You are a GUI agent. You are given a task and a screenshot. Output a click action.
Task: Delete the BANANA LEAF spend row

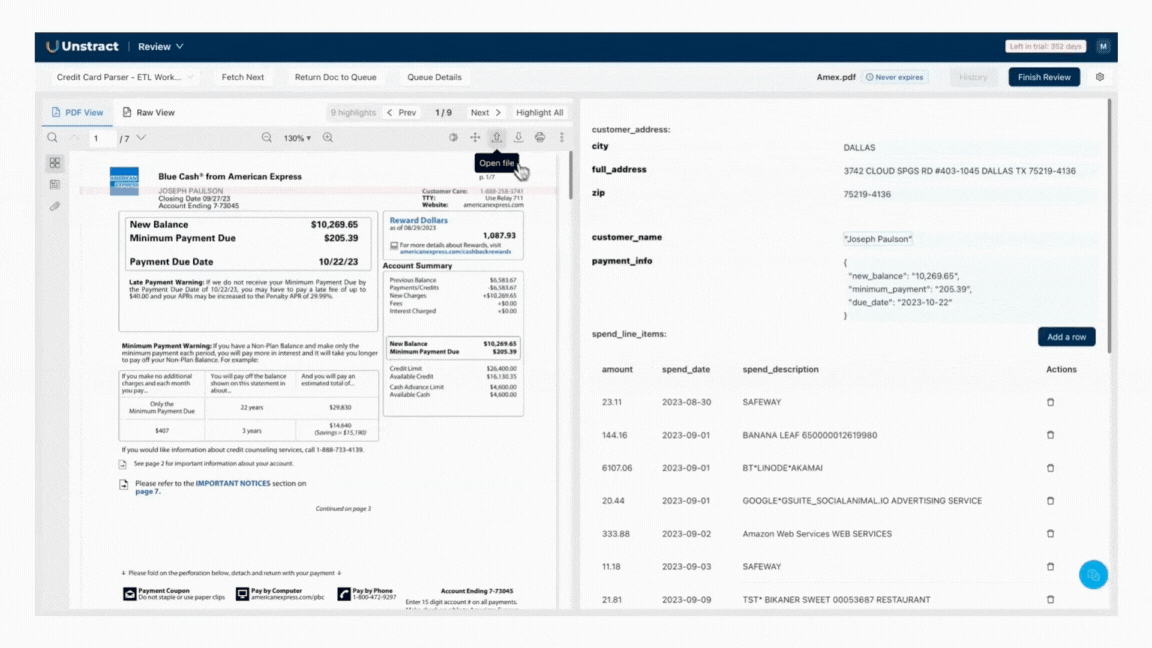pyautogui.click(x=1050, y=435)
